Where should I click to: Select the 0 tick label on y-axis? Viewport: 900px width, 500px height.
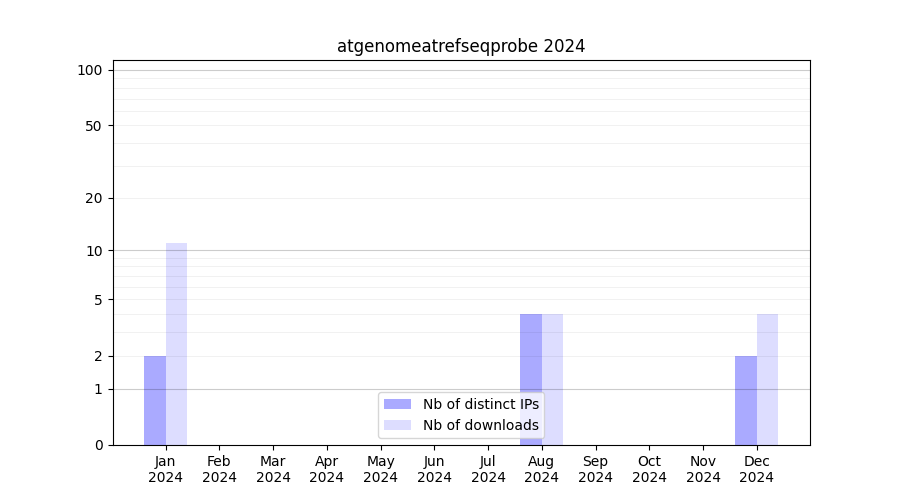pos(98,445)
